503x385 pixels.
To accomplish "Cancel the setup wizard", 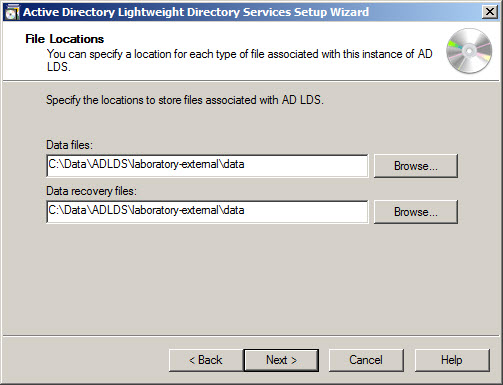I will click(x=366, y=360).
